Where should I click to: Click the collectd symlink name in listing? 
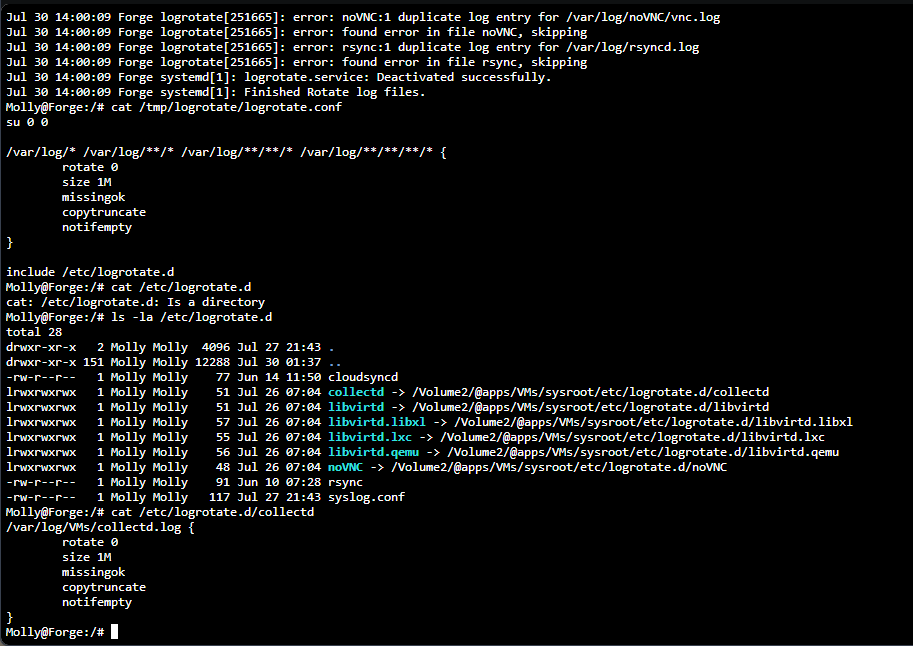(356, 392)
